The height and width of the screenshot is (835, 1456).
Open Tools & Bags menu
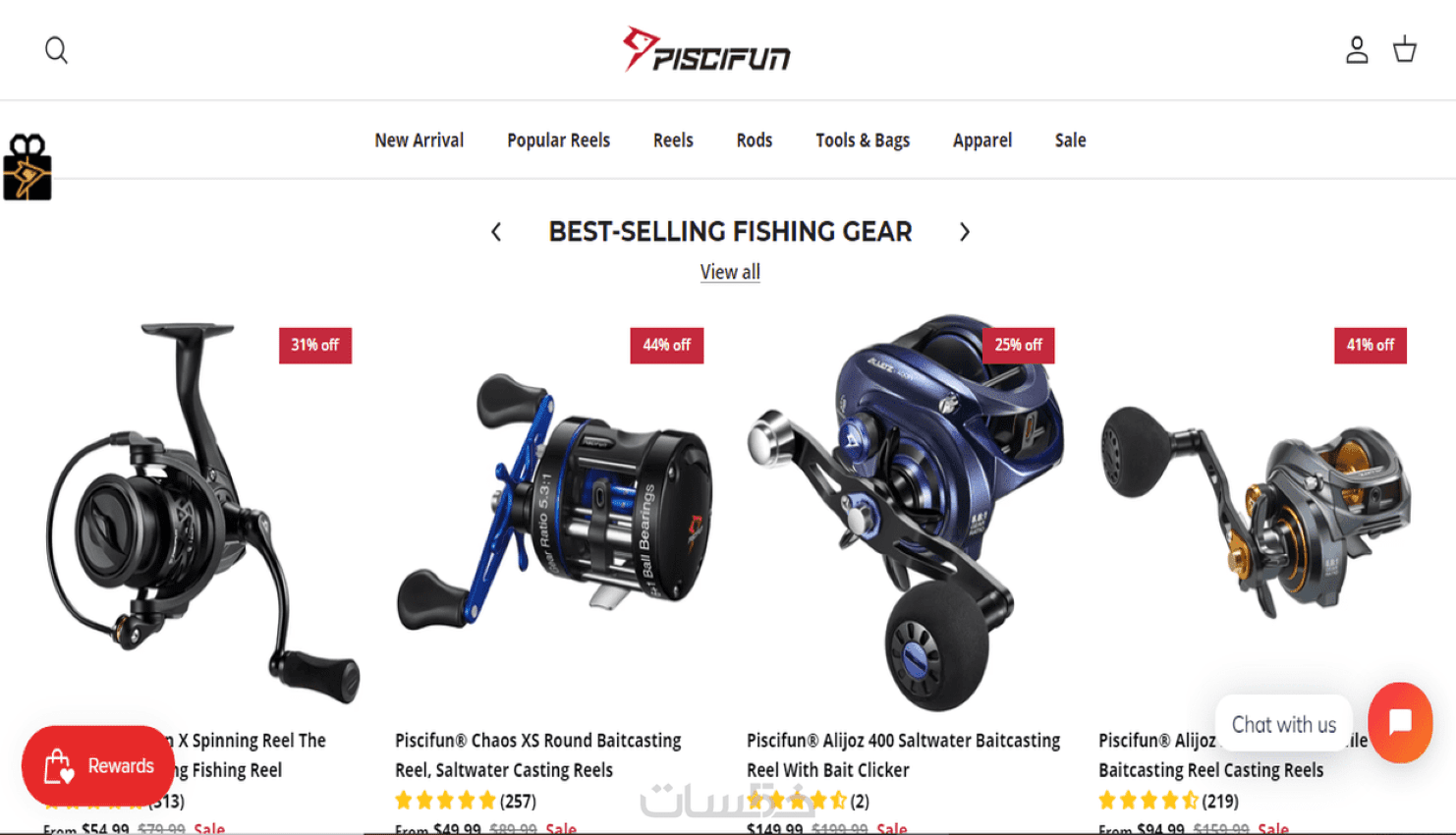[863, 140]
